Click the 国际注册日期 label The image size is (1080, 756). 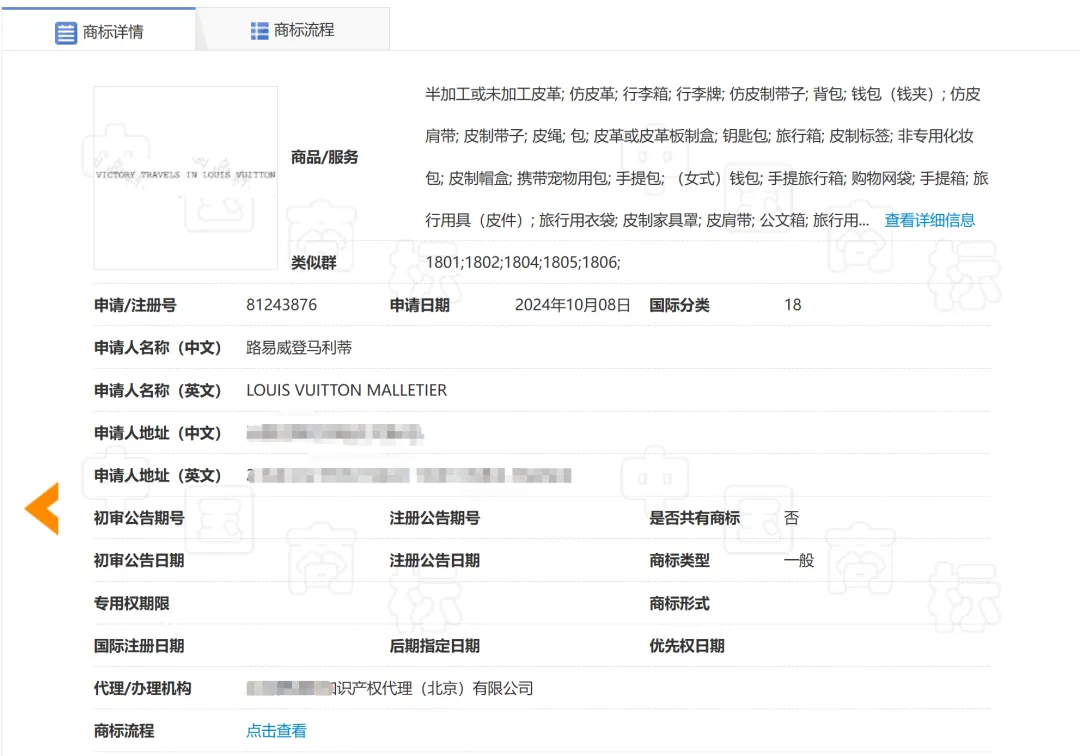(138, 646)
